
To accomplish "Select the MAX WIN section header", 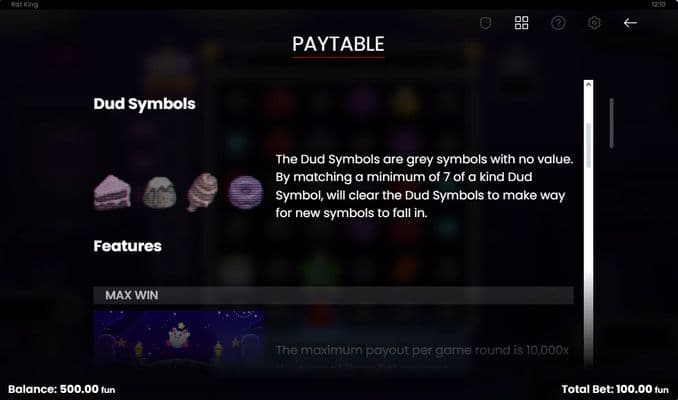I will tap(333, 295).
